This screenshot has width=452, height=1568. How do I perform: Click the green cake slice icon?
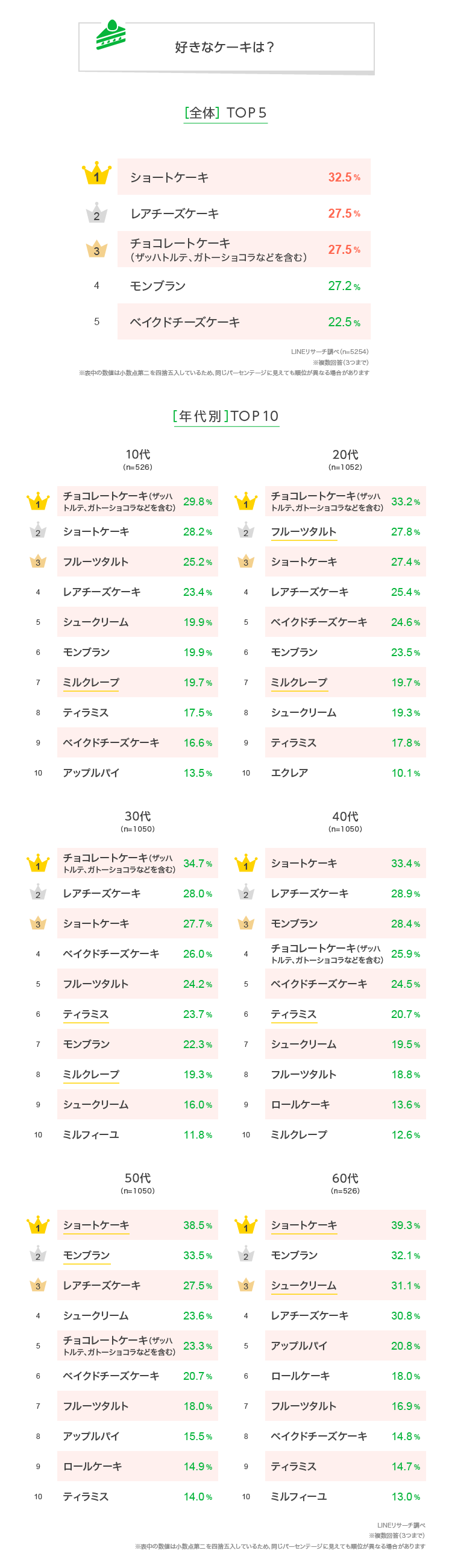111,36
